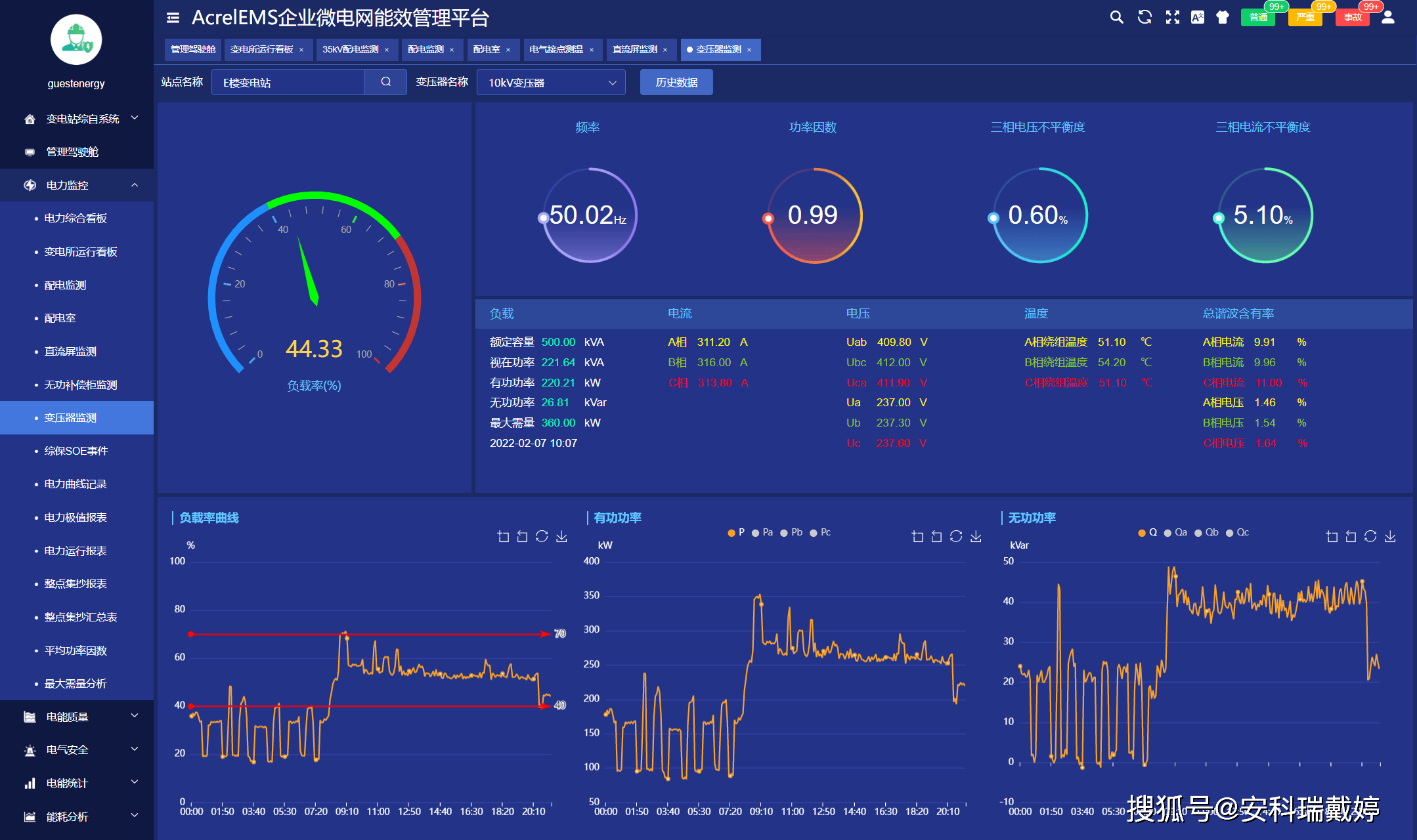
Task: Download reactive power chart as image
Action: click(x=1390, y=537)
